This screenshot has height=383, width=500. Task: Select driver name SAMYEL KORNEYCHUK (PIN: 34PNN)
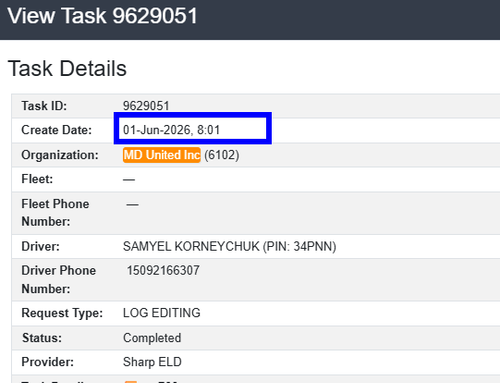[229, 246]
